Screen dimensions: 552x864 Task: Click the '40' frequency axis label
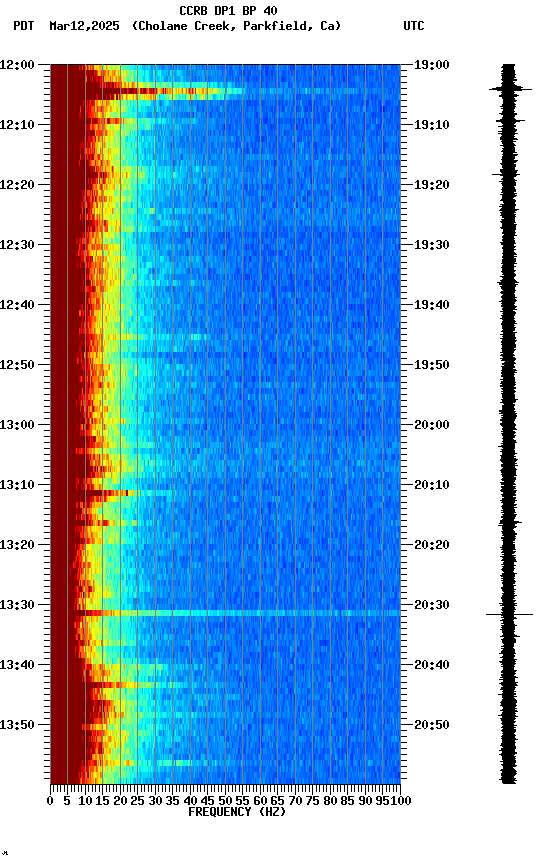pos(190,801)
